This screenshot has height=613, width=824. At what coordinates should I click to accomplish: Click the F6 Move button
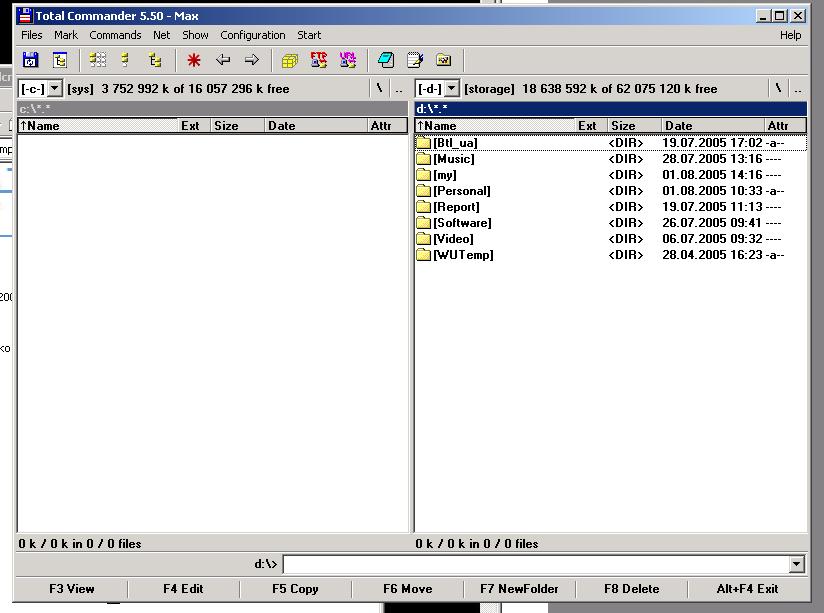[407, 589]
